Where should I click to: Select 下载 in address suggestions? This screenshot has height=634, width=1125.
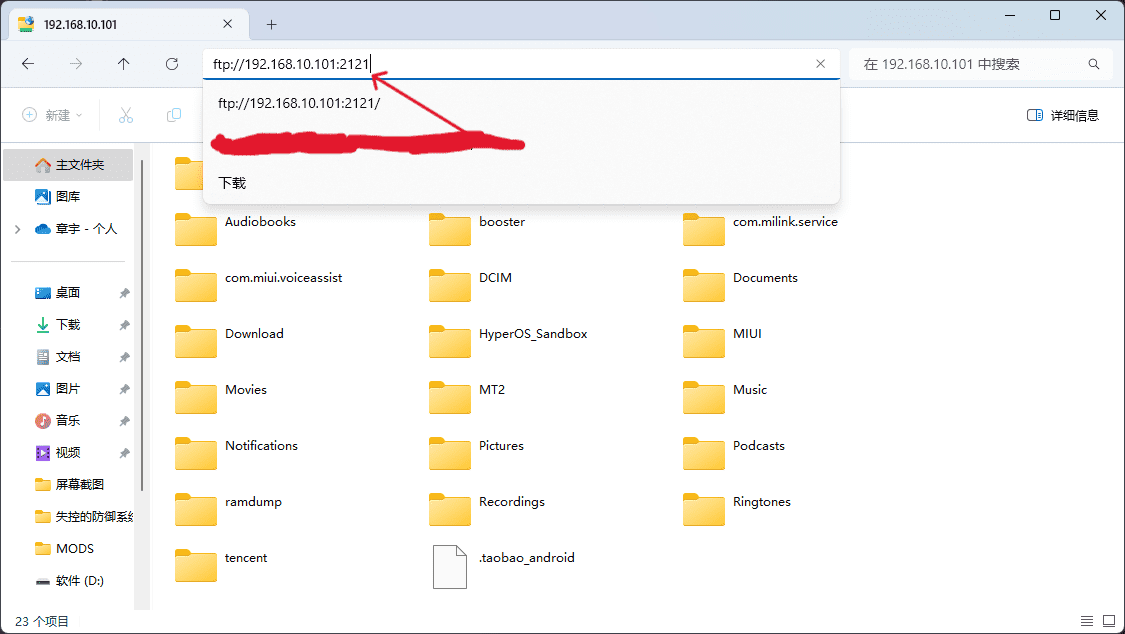click(x=232, y=183)
